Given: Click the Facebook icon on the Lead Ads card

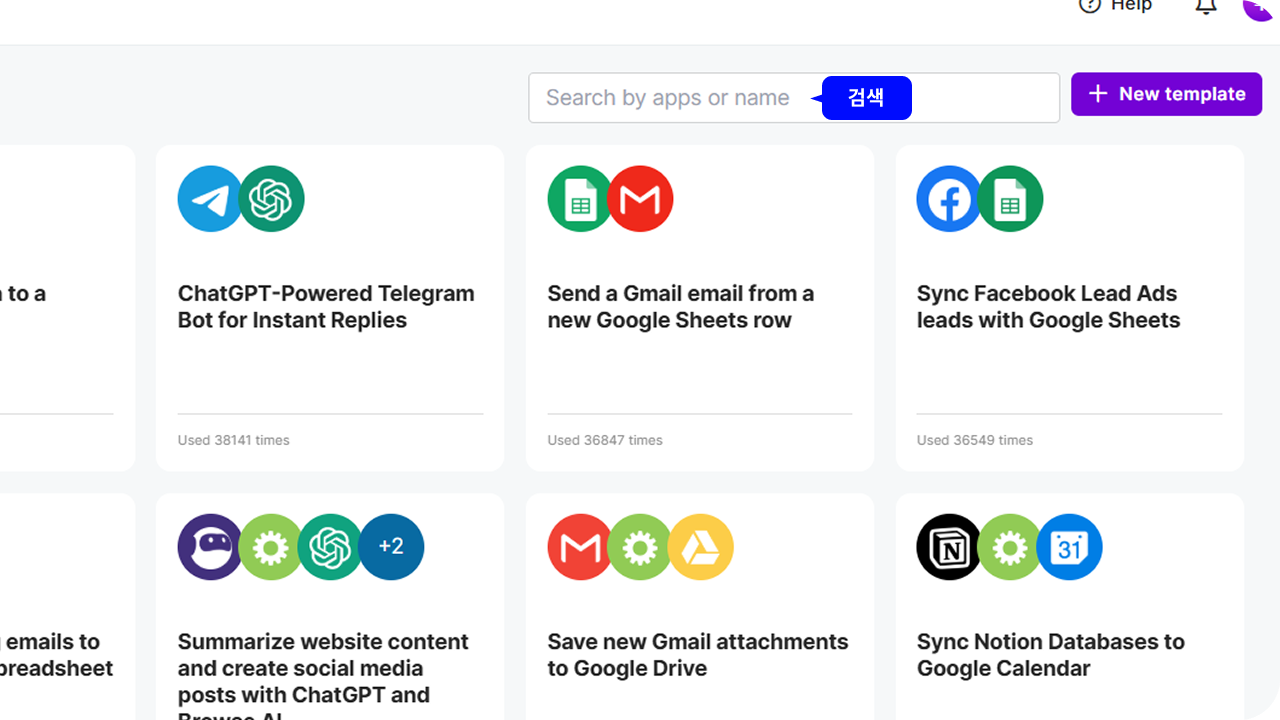Looking at the screenshot, I should click(949, 199).
